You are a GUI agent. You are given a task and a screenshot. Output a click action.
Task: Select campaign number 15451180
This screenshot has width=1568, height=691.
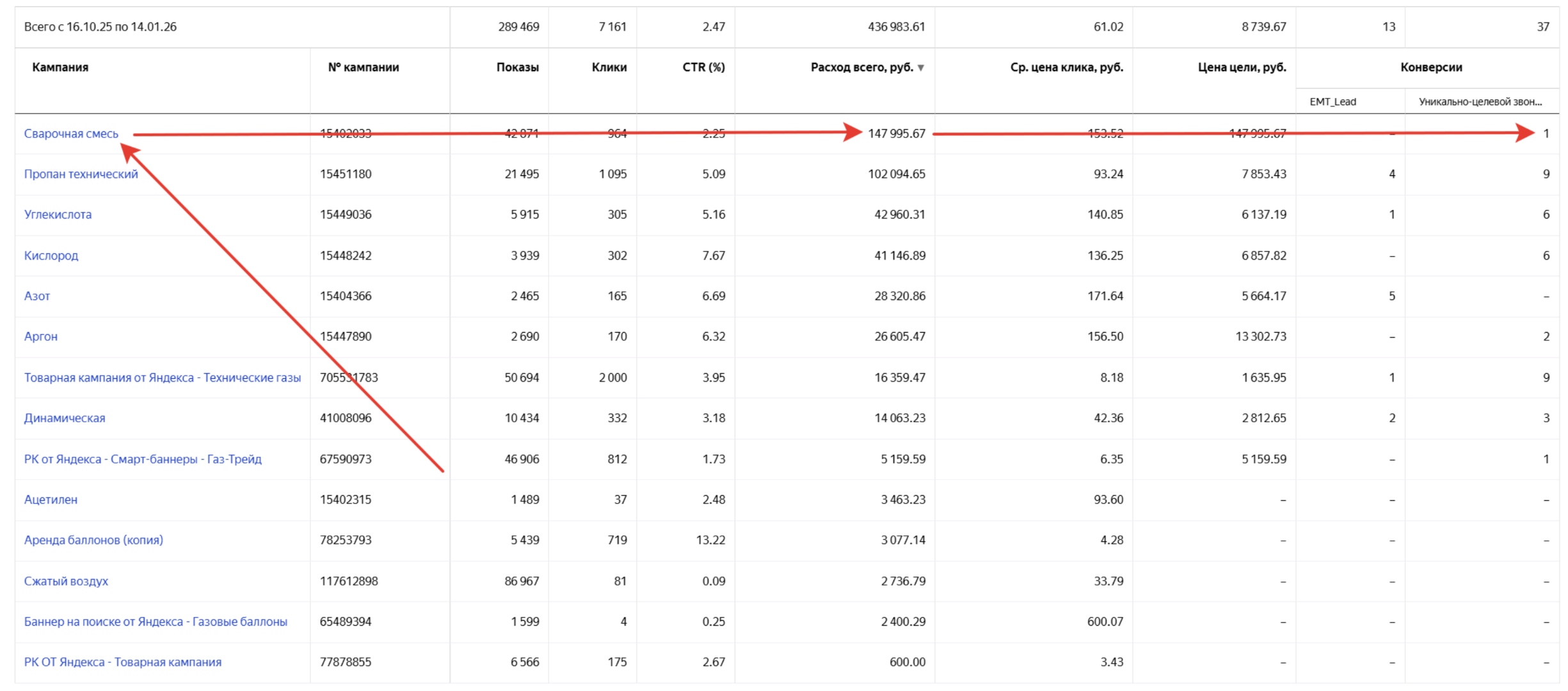346,174
